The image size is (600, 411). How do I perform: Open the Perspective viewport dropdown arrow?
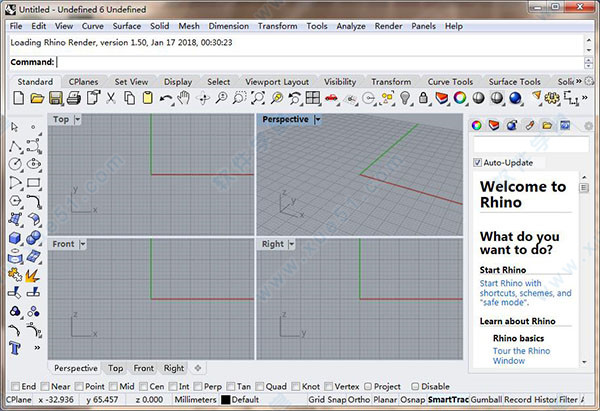[317, 119]
